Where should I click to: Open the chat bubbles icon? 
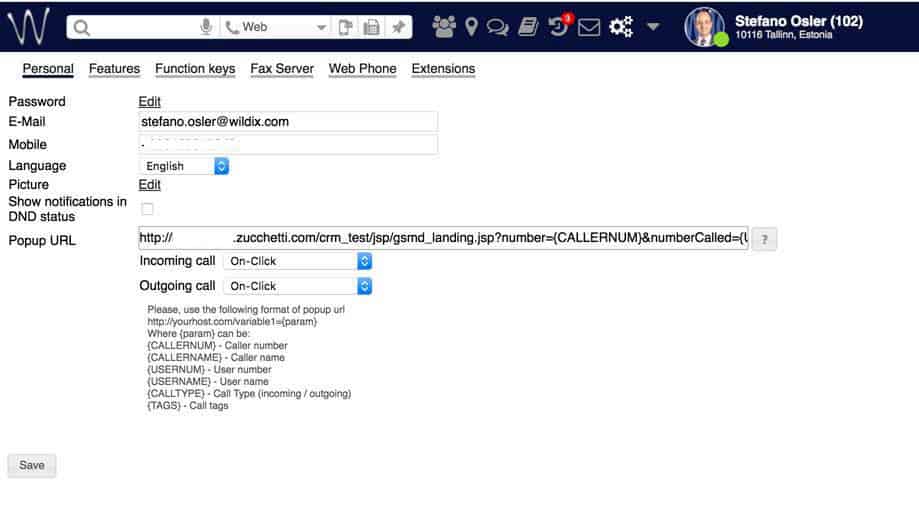(497, 27)
